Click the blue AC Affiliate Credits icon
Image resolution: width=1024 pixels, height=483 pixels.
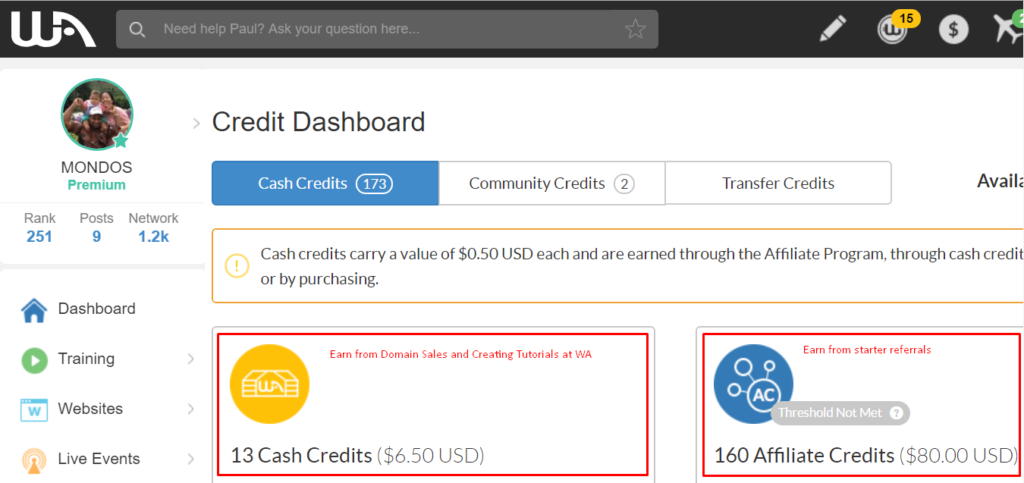tap(753, 384)
